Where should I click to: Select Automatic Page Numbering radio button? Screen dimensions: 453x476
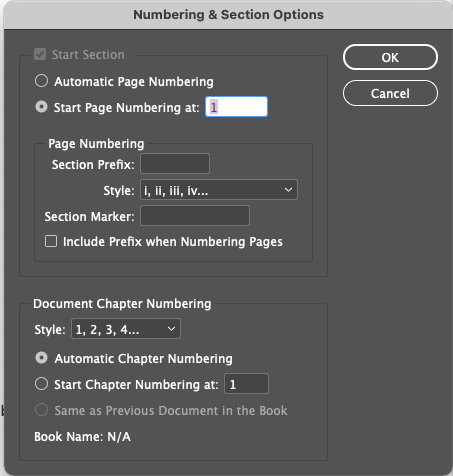pos(42,81)
